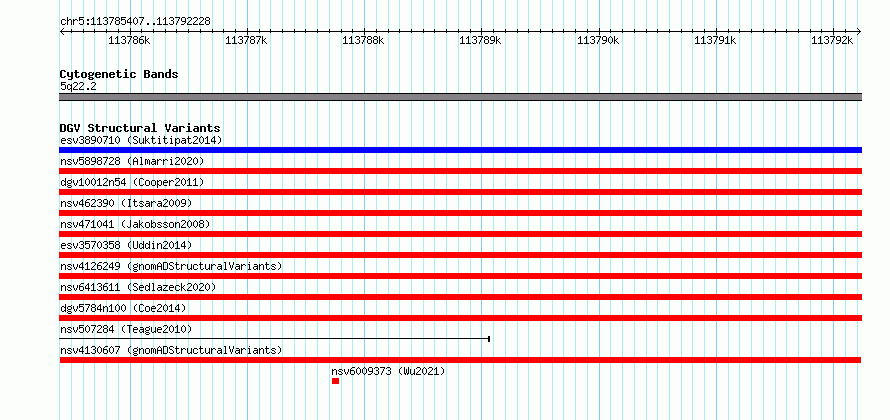This screenshot has width=890, height=420.
Task: Click the 5q22.2 band label
Action: pyautogui.click(x=76, y=86)
